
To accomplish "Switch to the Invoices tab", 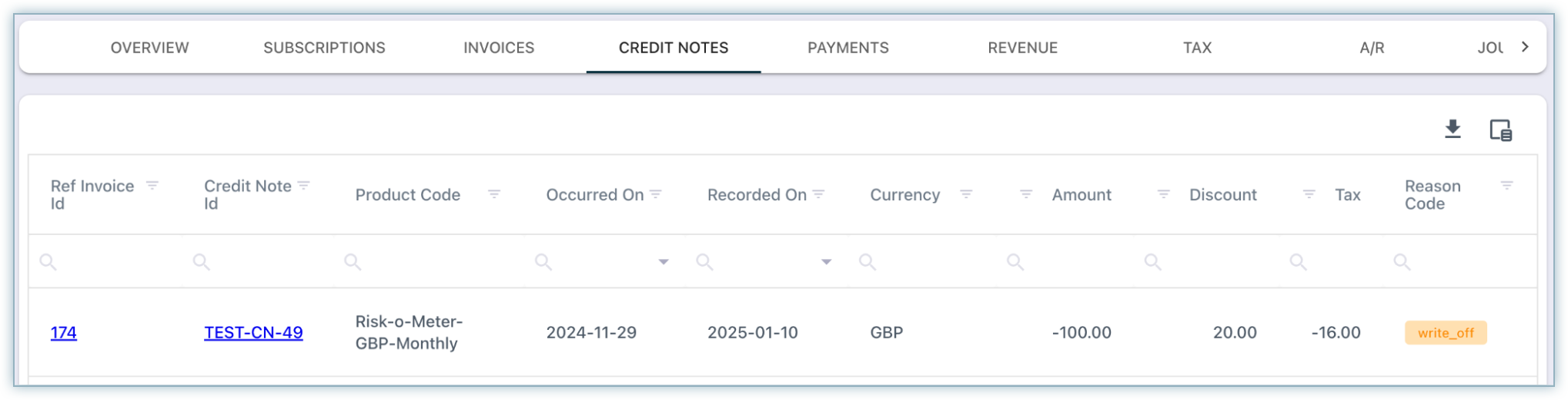I will click(499, 48).
